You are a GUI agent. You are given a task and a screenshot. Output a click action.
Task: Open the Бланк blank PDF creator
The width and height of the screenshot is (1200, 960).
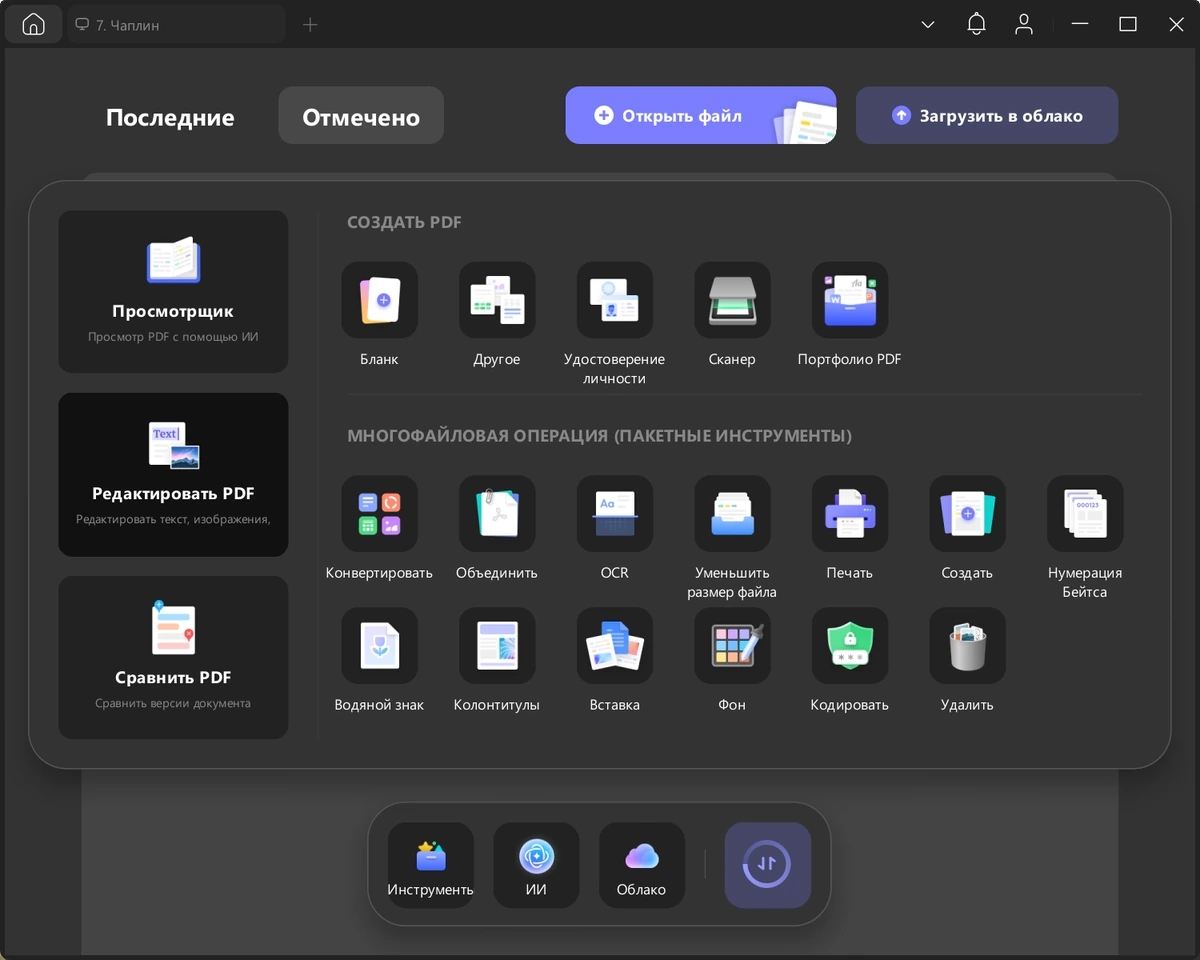tap(379, 300)
